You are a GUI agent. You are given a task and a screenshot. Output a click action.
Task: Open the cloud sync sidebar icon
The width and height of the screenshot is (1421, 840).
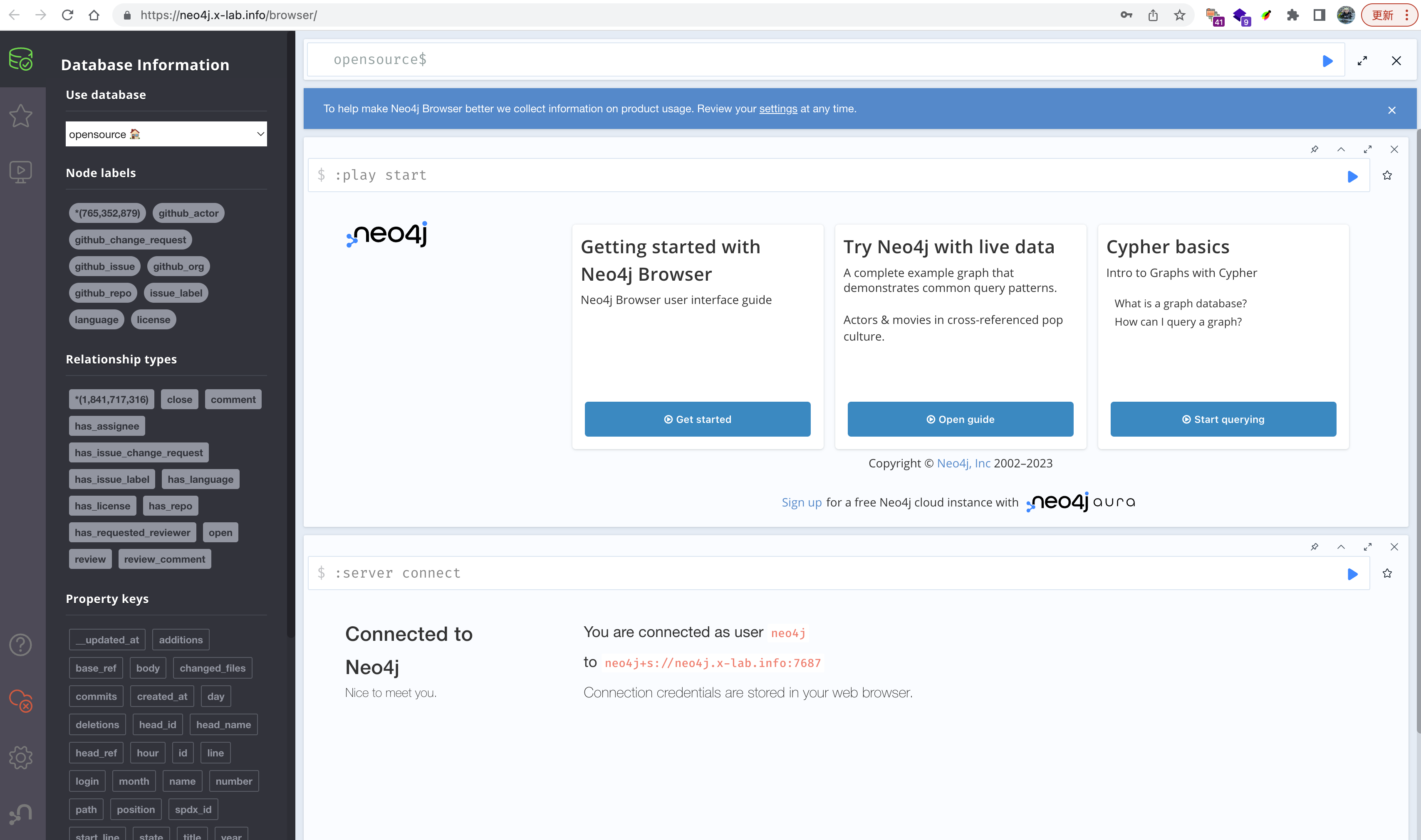point(21,701)
